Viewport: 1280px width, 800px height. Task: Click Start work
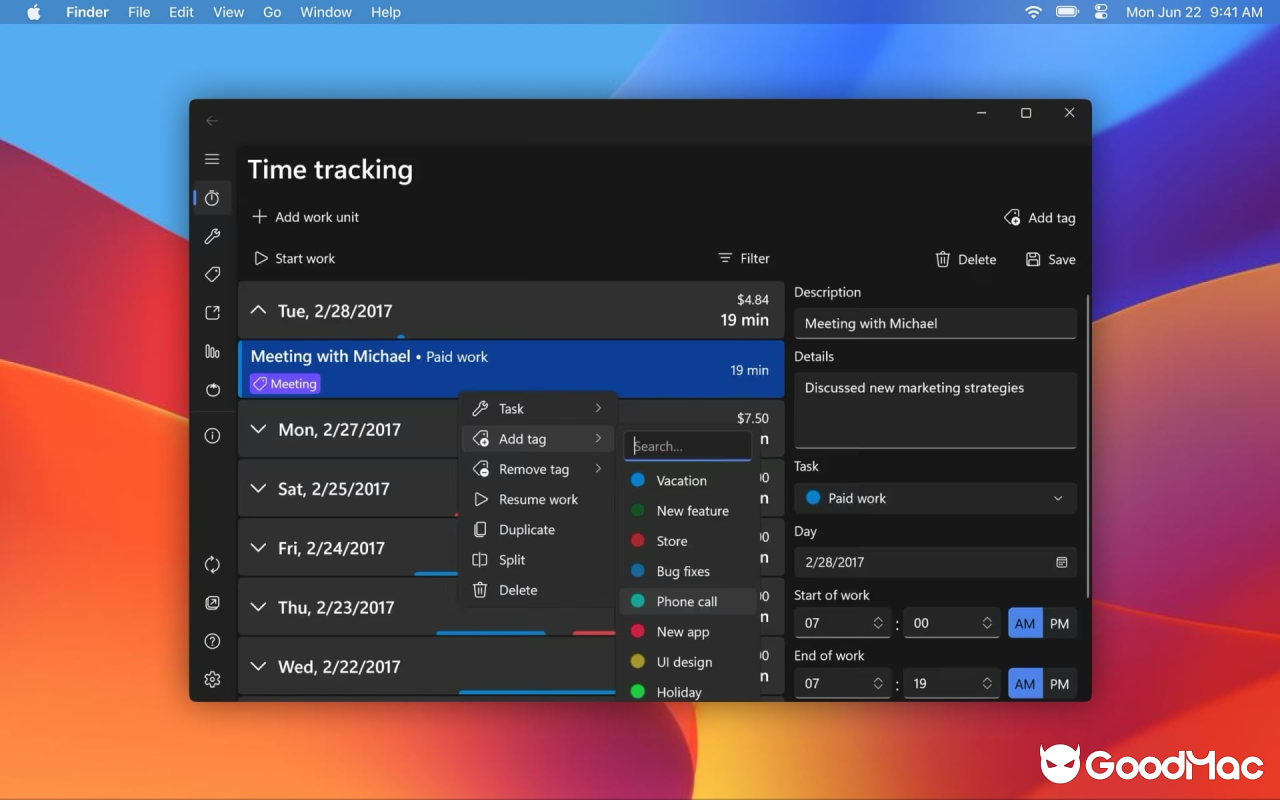click(294, 258)
